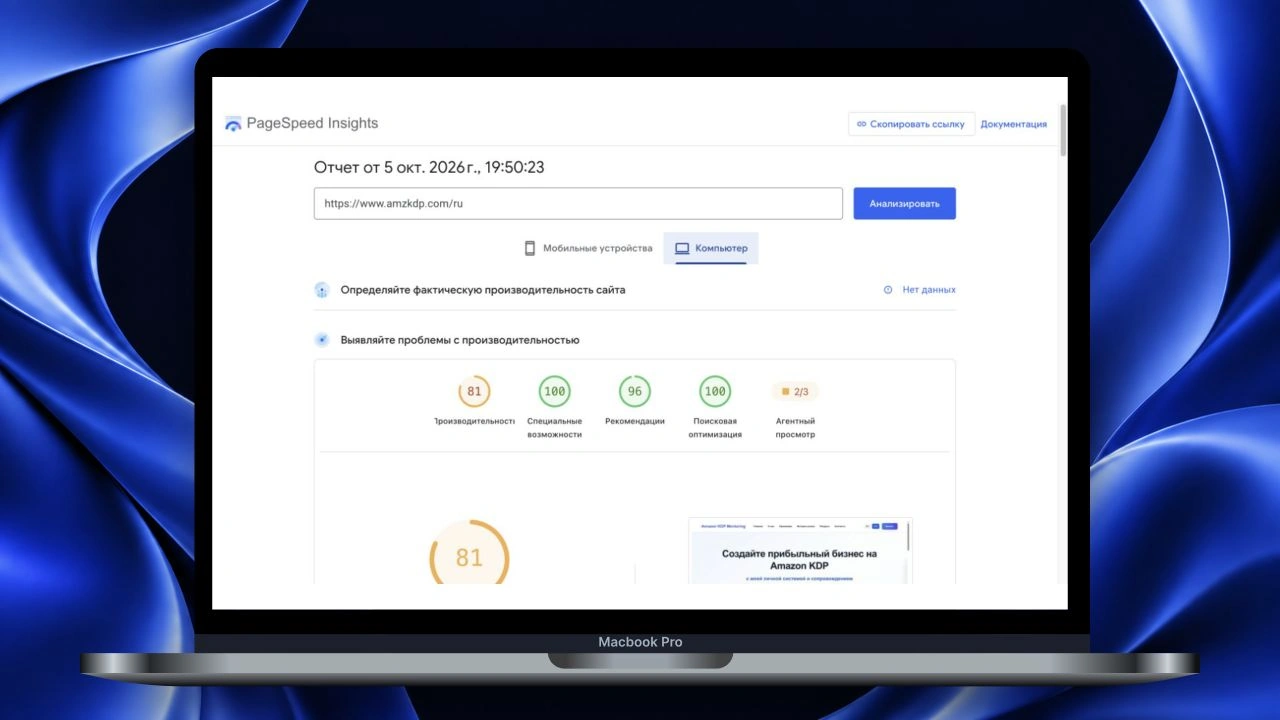Switch to Компьютер tab
The image size is (1280, 720).
point(711,248)
